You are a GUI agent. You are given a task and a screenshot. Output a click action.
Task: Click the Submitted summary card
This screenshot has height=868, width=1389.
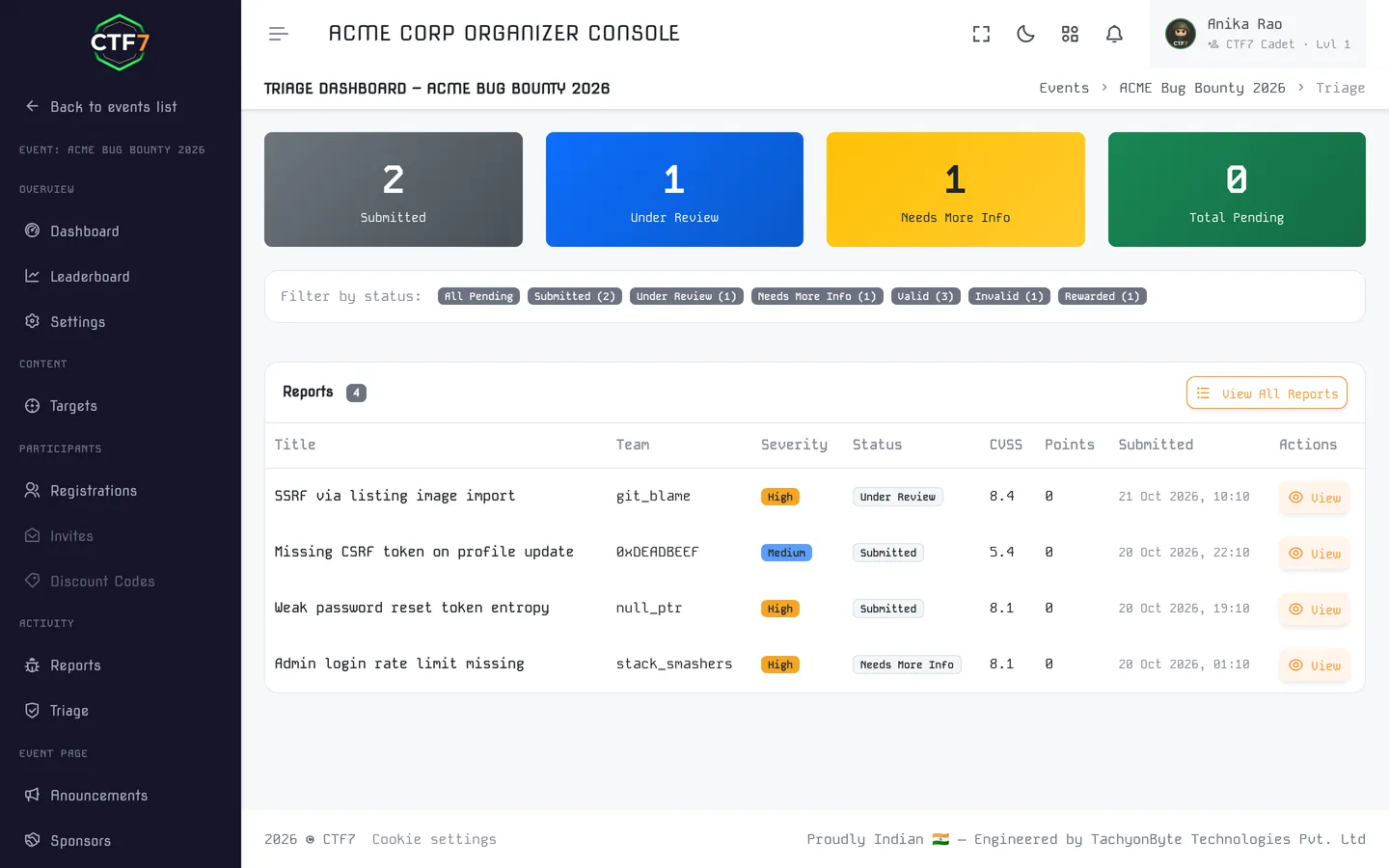(394, 189)
